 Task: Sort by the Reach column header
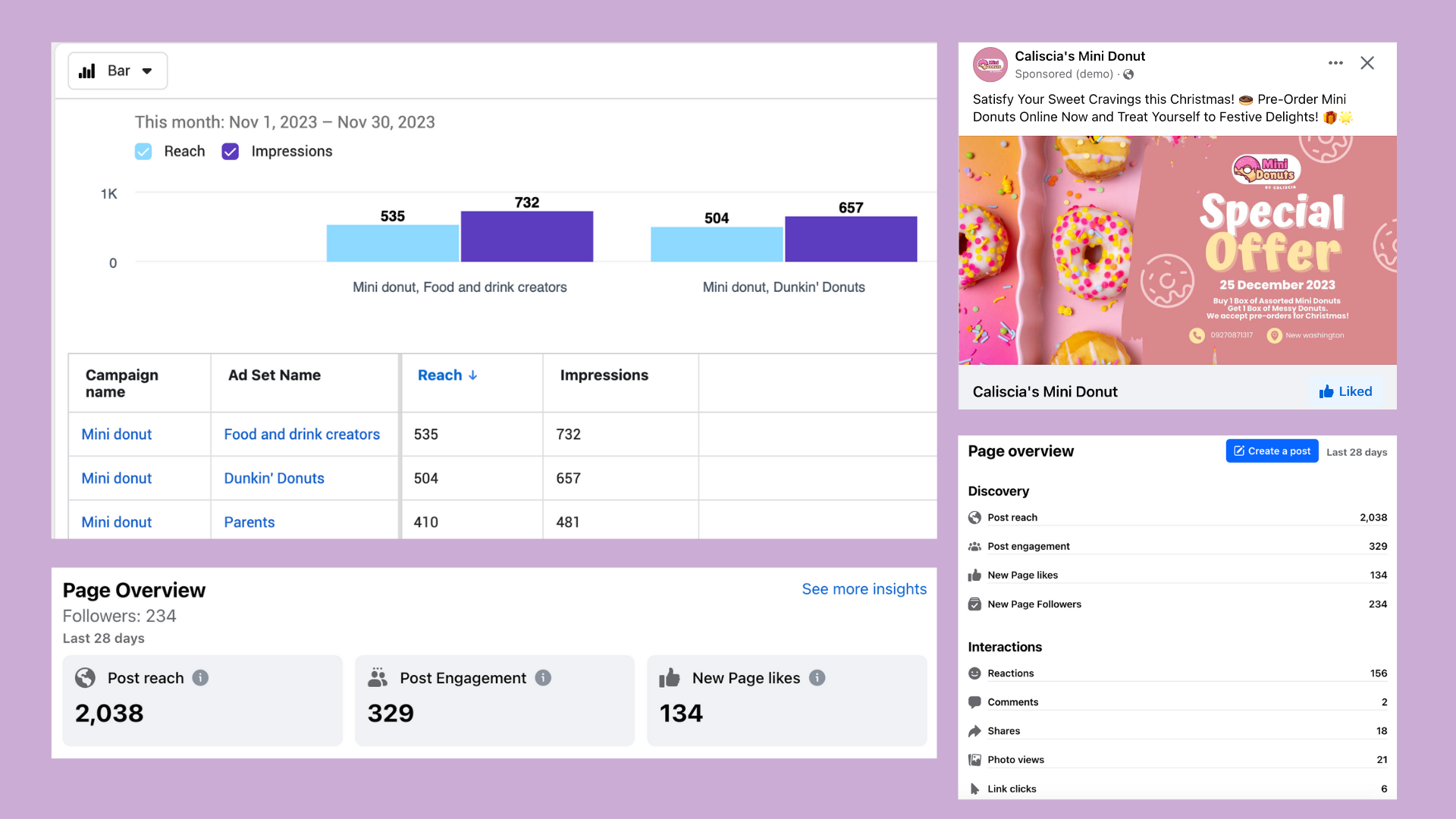(447, 375)
